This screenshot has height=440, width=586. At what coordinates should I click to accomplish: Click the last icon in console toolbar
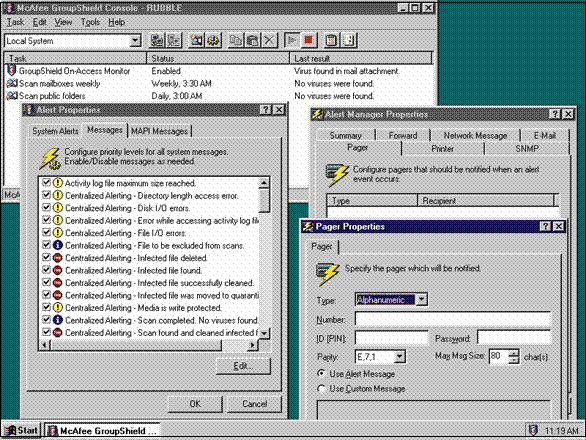click(x=349, y=40)
